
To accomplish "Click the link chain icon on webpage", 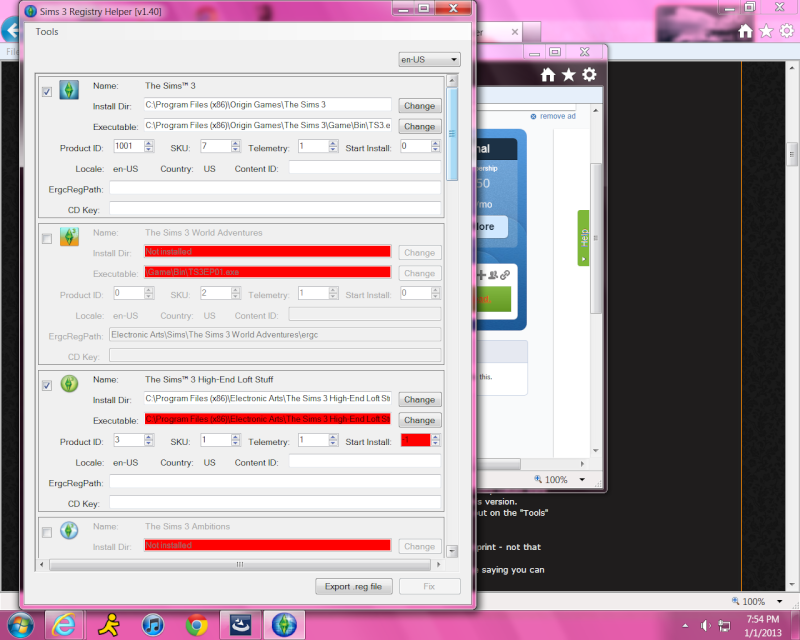I will pos(505,275).
